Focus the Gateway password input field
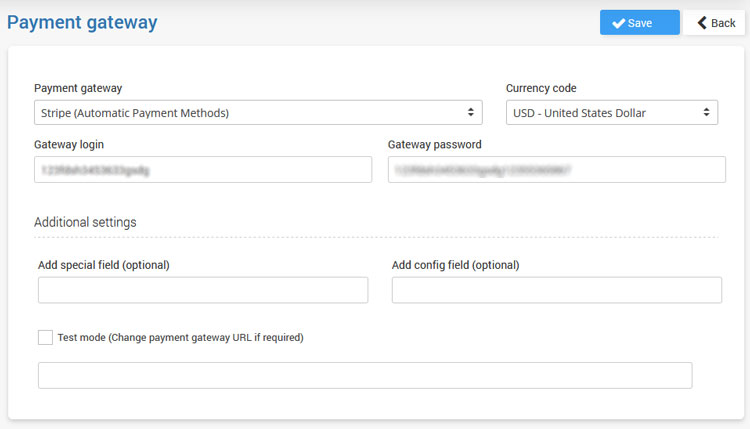Viewport: 750px width, 429px height. [x=556, y=170]
